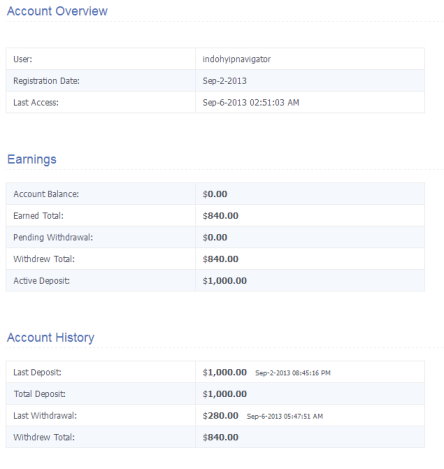The height and width of the screenshot is (469, 444).
Task: Select the $0.00 Account Balance value
Action: pos(215,194)
